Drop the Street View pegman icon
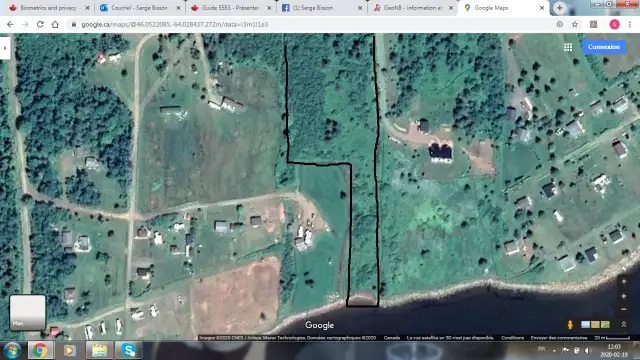Screen dimensions: 640x360 click(570, 324)
